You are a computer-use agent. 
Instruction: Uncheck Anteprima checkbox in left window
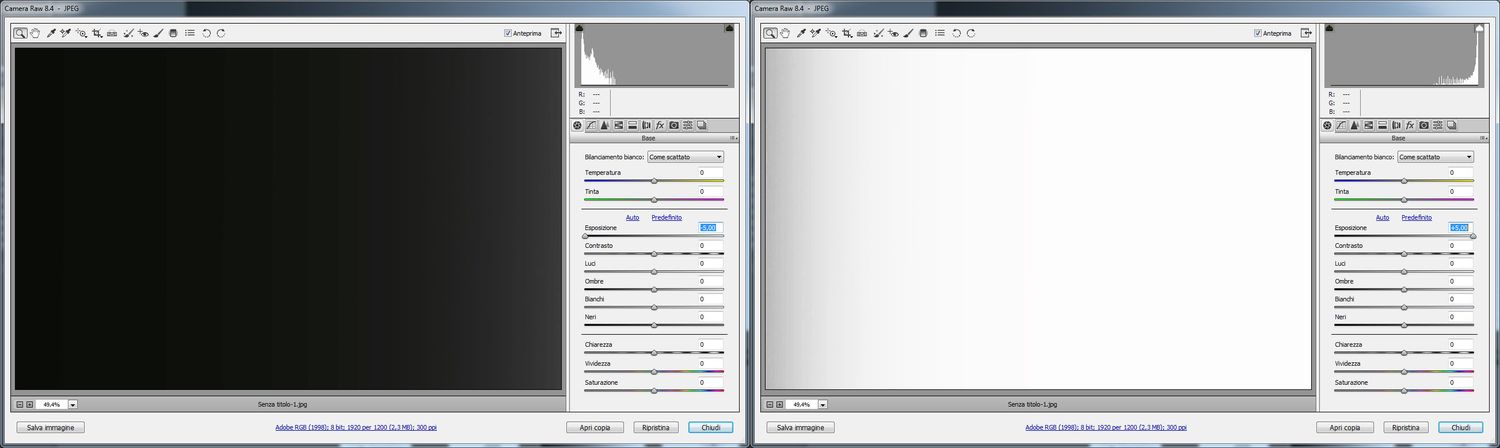508,33
